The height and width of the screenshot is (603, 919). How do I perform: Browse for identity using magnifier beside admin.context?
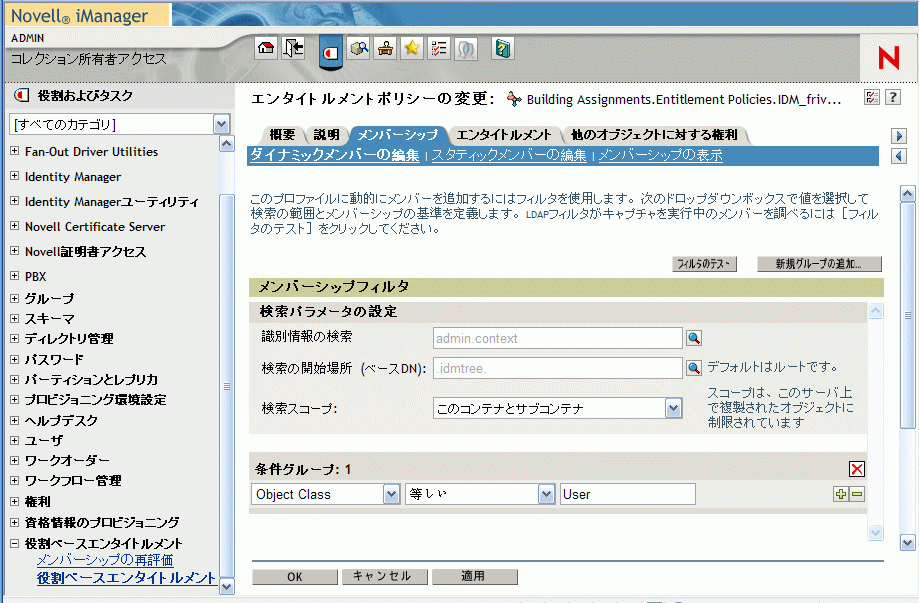point(694,338)
